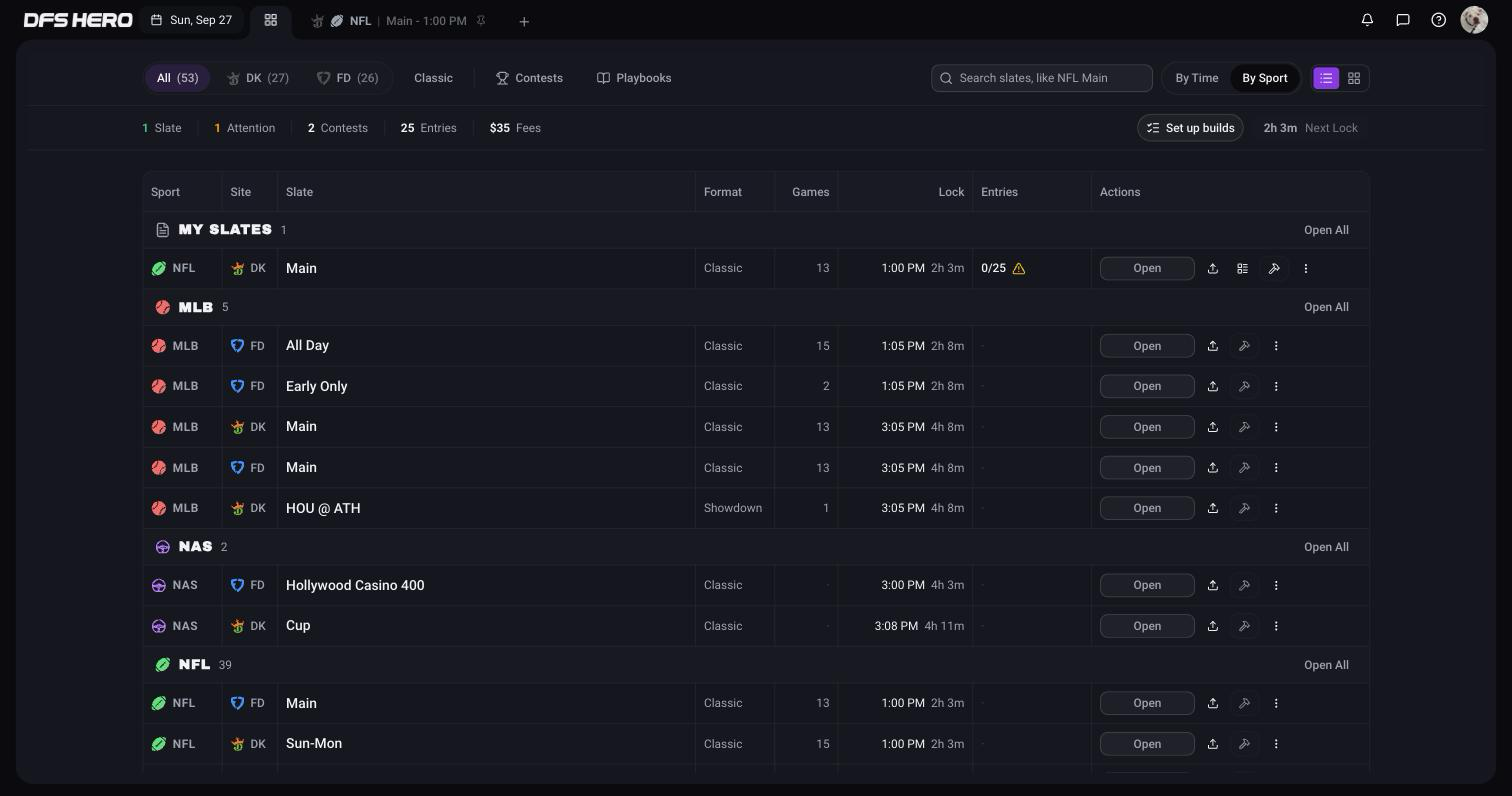1512x796 pixels.
Task: Open the user profile avatar
Action: 1474,20
